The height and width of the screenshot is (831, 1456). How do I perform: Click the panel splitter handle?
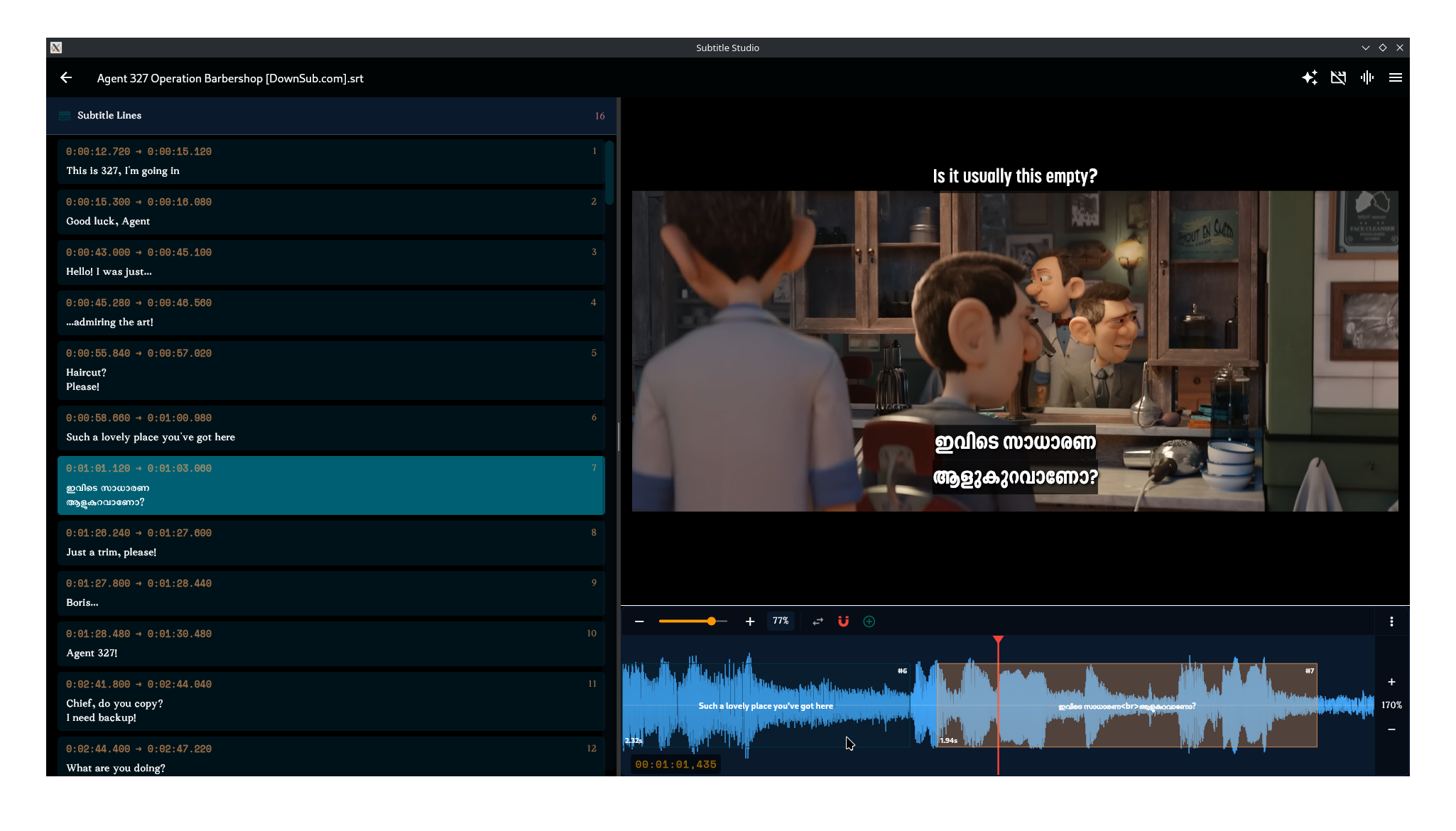click(619, 437)
